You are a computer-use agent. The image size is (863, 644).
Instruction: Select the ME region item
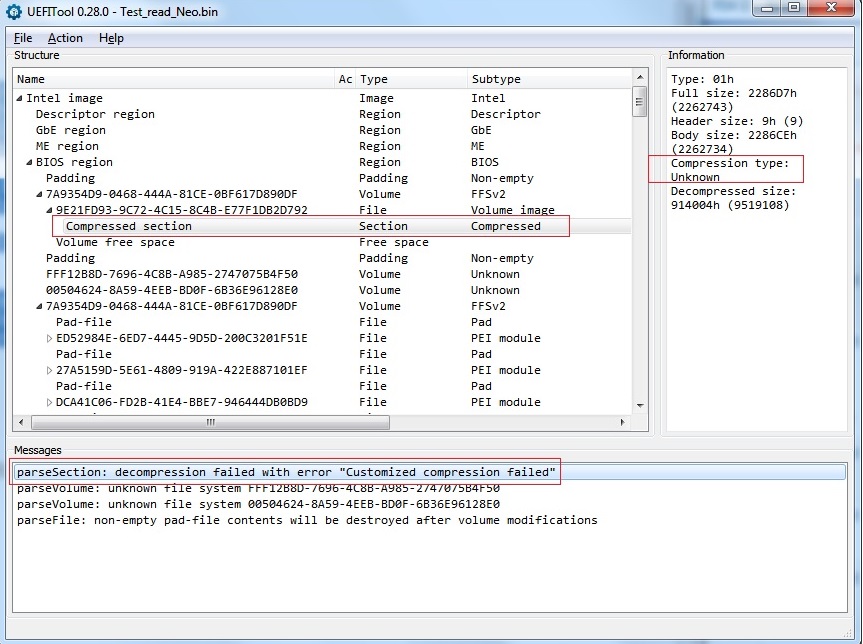pyautogui.click(x=67, y=146)
